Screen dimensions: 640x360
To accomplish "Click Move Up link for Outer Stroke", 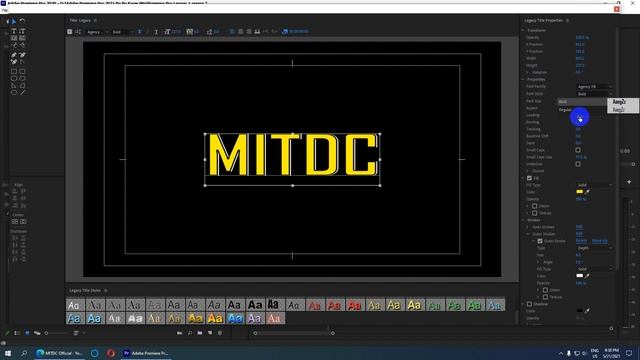I will click(600, 241).
